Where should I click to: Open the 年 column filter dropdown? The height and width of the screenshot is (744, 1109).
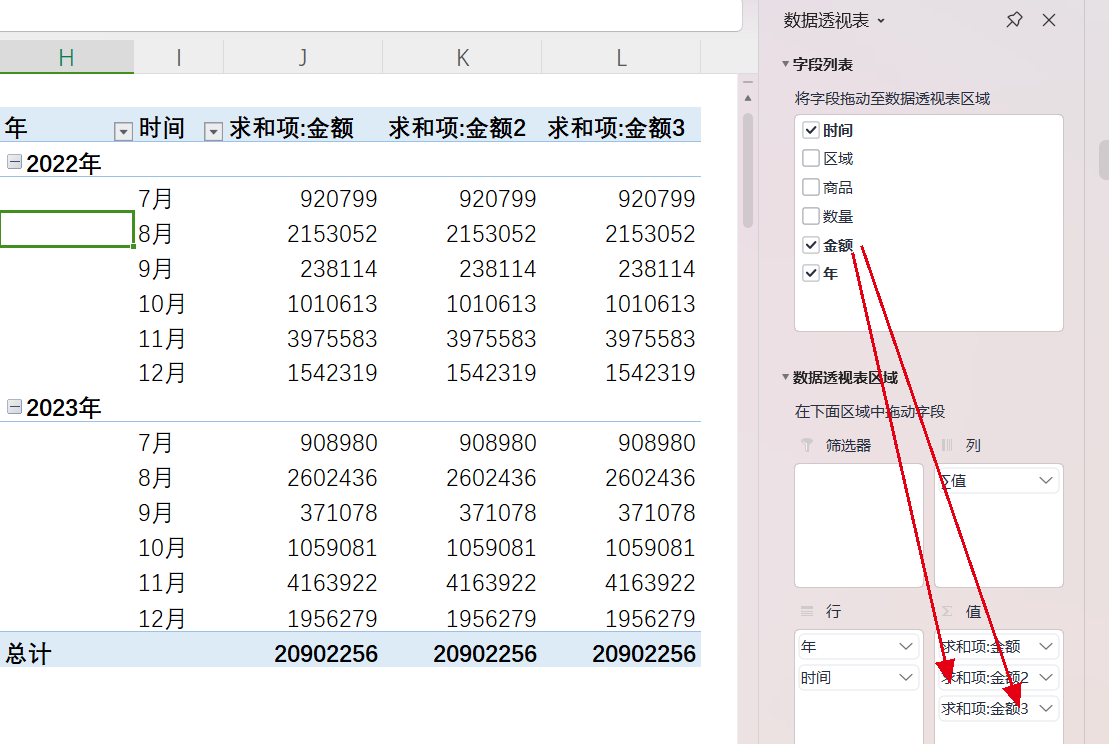pos(122,130)
